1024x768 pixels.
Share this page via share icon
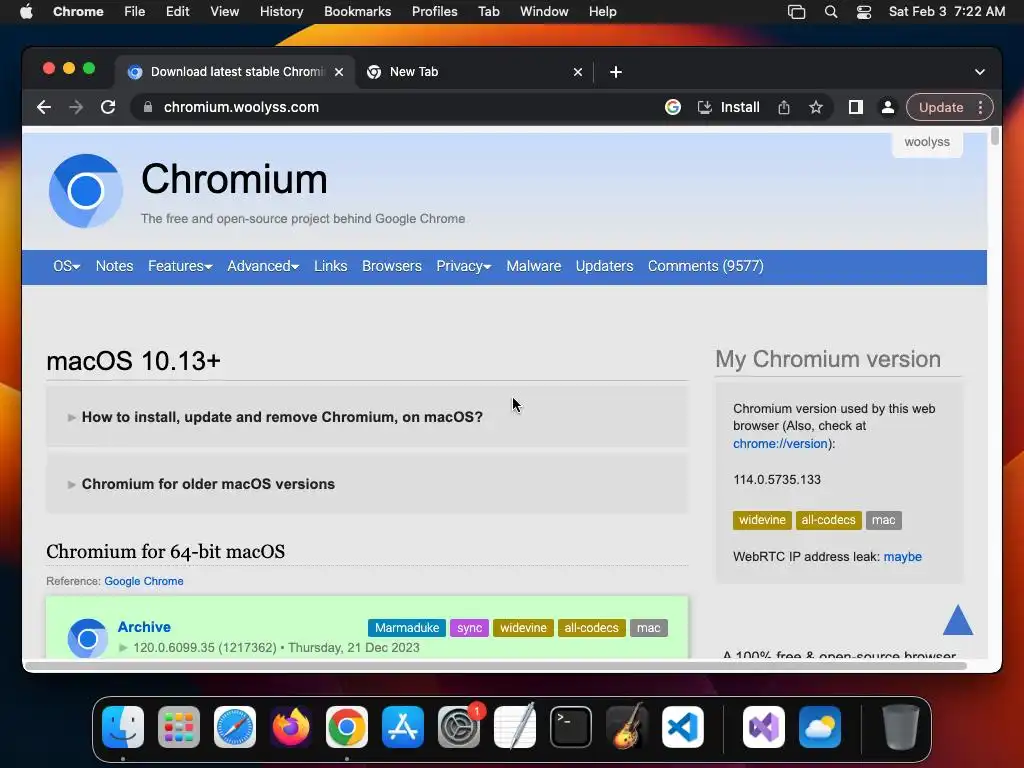(x=784, y=107)
